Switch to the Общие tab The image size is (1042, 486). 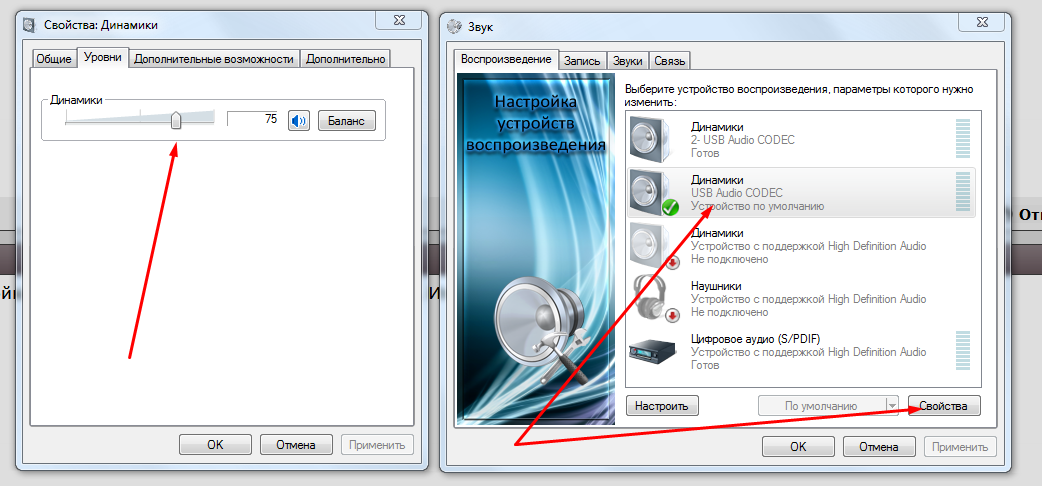click(x=54, y=59)
